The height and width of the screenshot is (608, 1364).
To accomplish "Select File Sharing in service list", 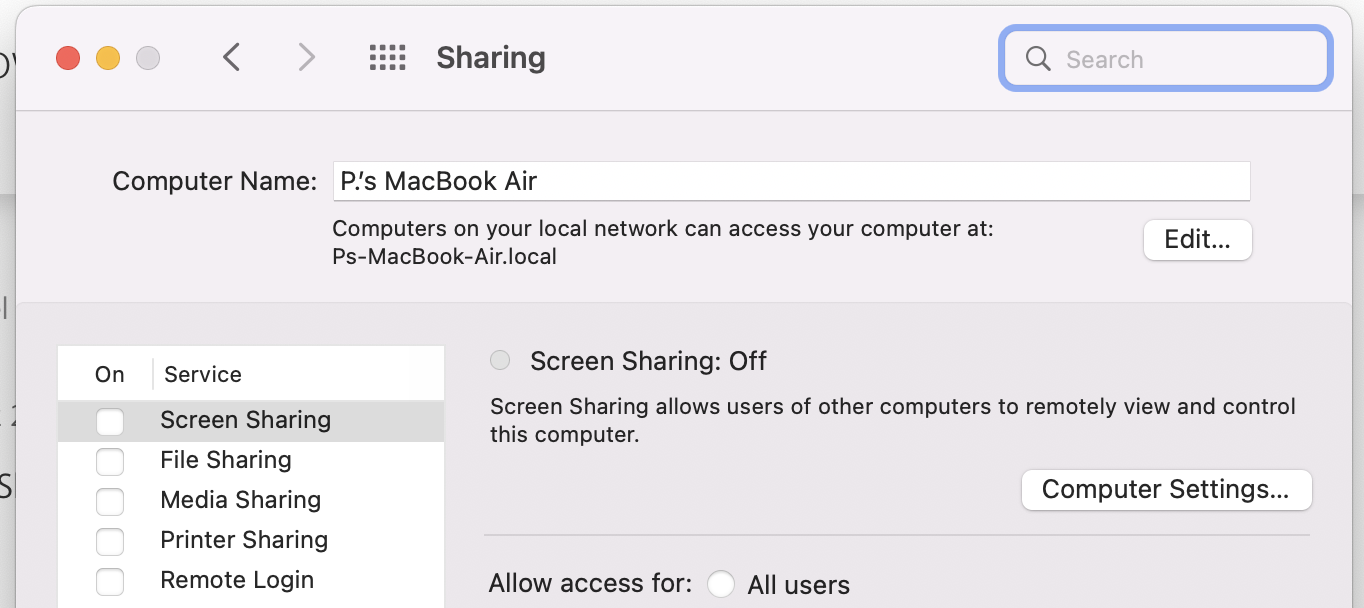I will click(226, 460).
